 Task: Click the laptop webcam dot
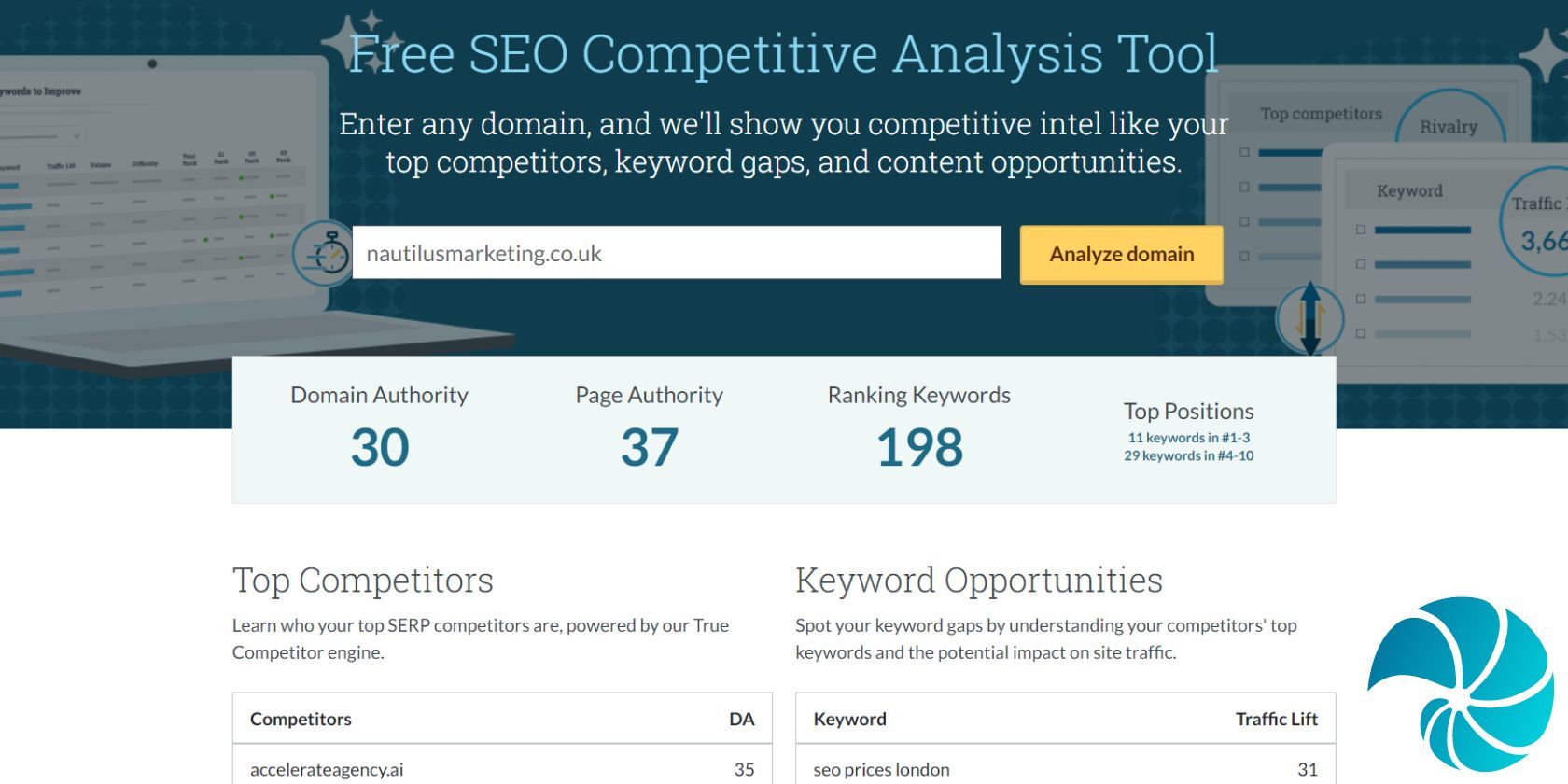coord(152,63)
